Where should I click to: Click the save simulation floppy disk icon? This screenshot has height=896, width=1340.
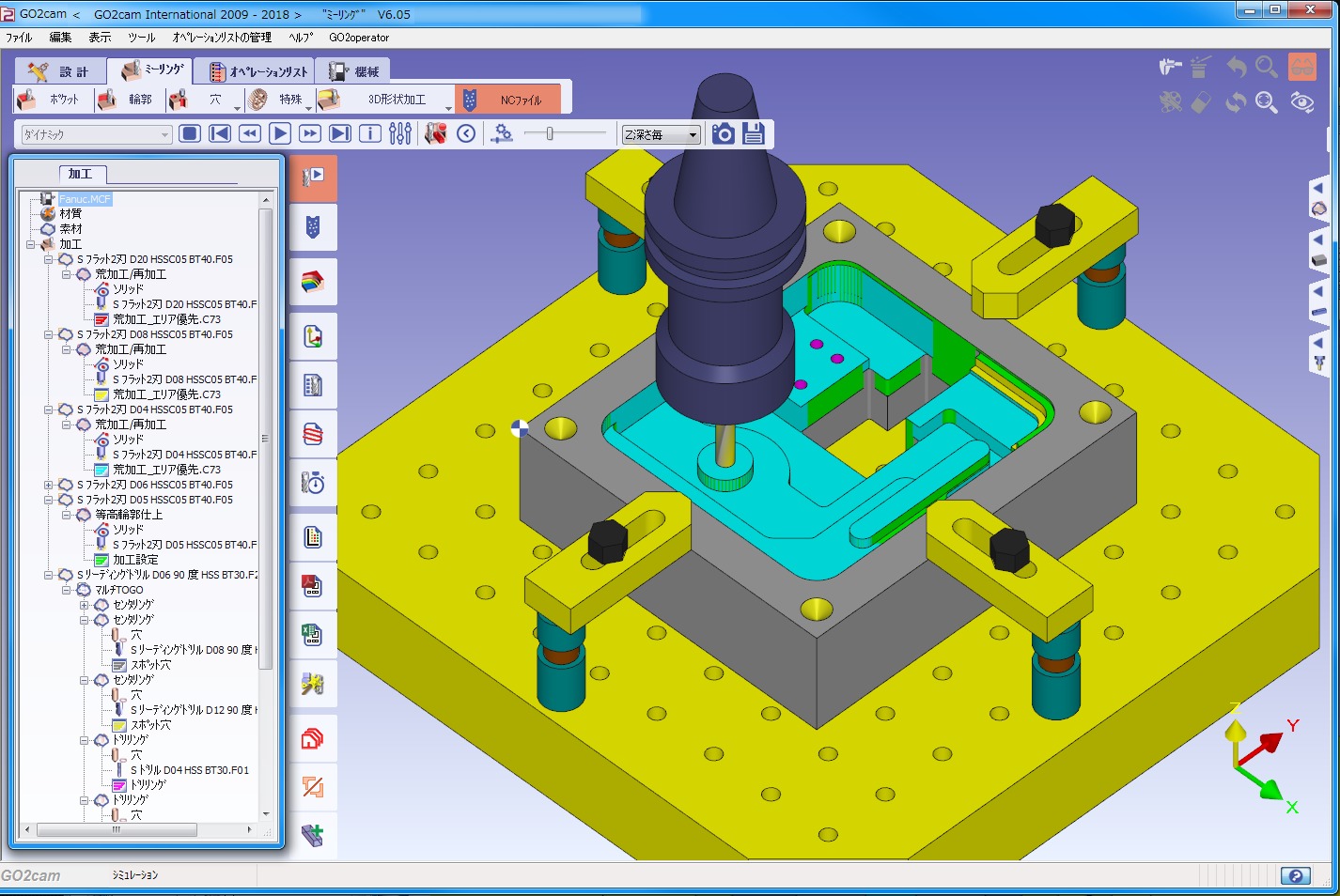tap(754, 133)
